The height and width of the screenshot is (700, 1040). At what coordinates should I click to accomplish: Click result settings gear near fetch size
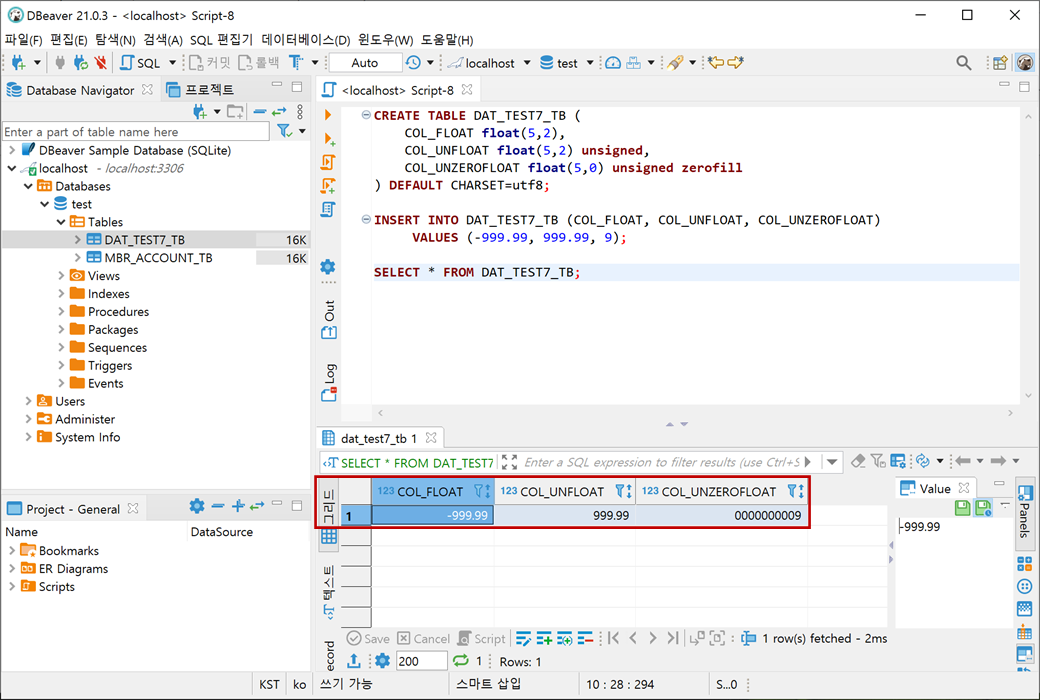[382, 661]
